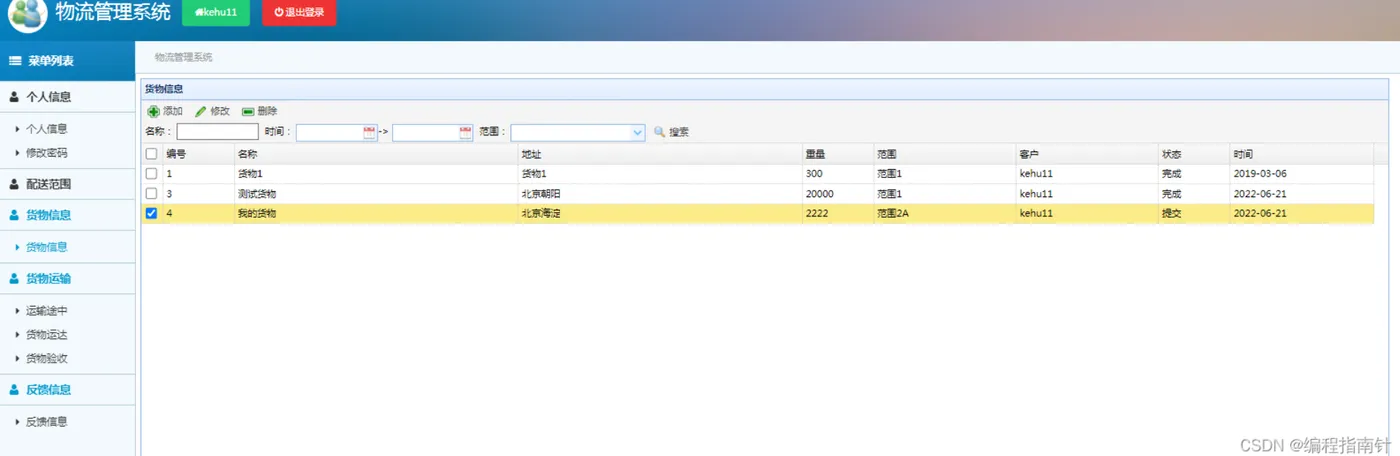The image size is (1400, 456).
Task: Click the weight cell 300
Action: (x=837, y=174)
